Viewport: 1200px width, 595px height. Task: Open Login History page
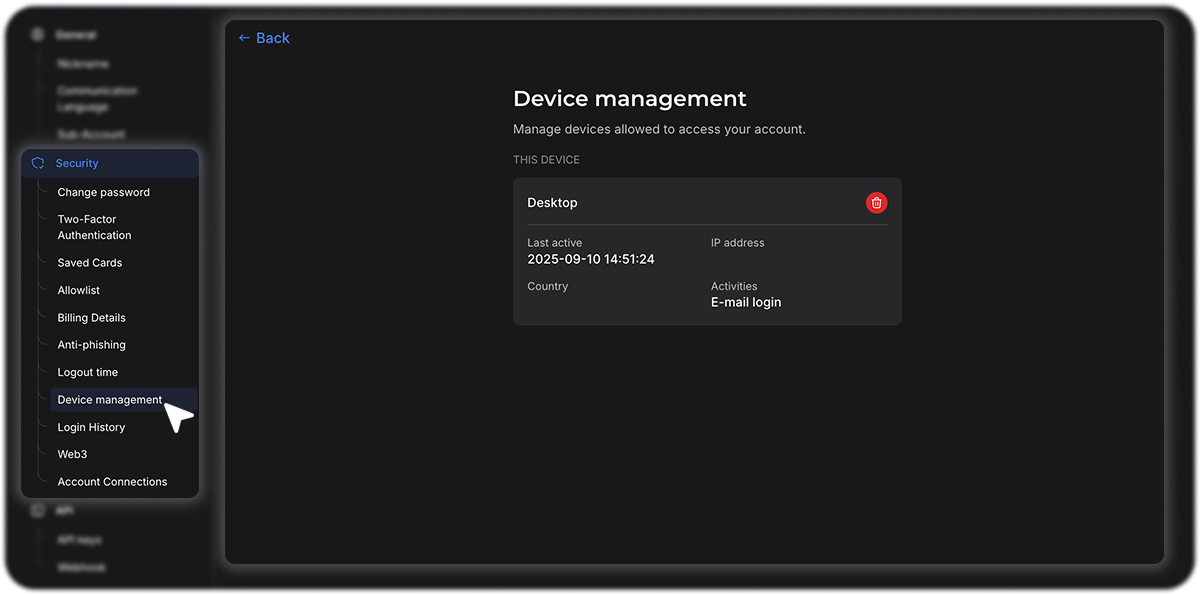(x=91, y=427)
